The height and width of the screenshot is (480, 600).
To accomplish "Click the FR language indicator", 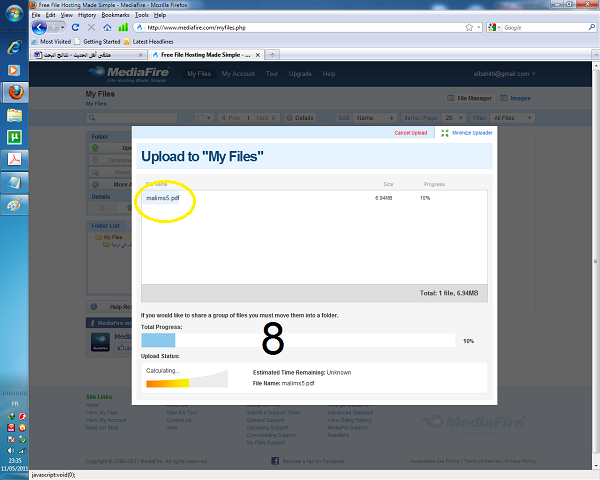I will [x=15, y=404].
